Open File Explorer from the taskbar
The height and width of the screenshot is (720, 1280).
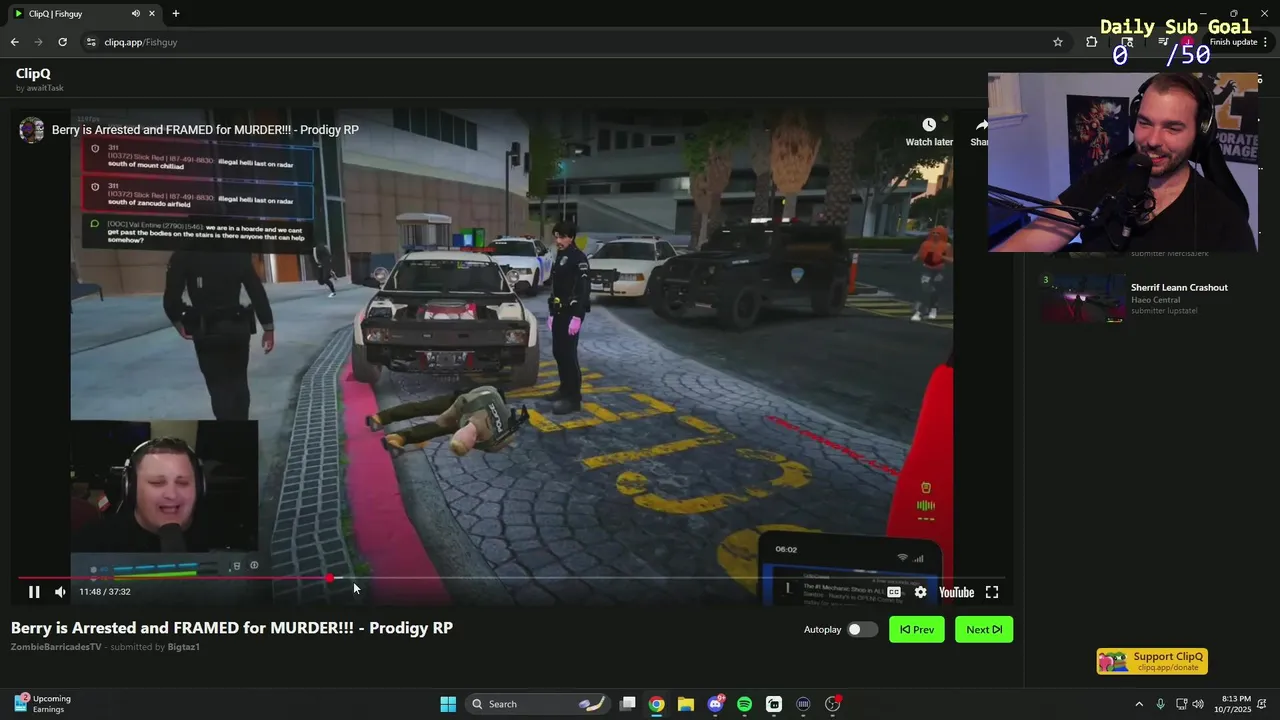tap(686, 704)
